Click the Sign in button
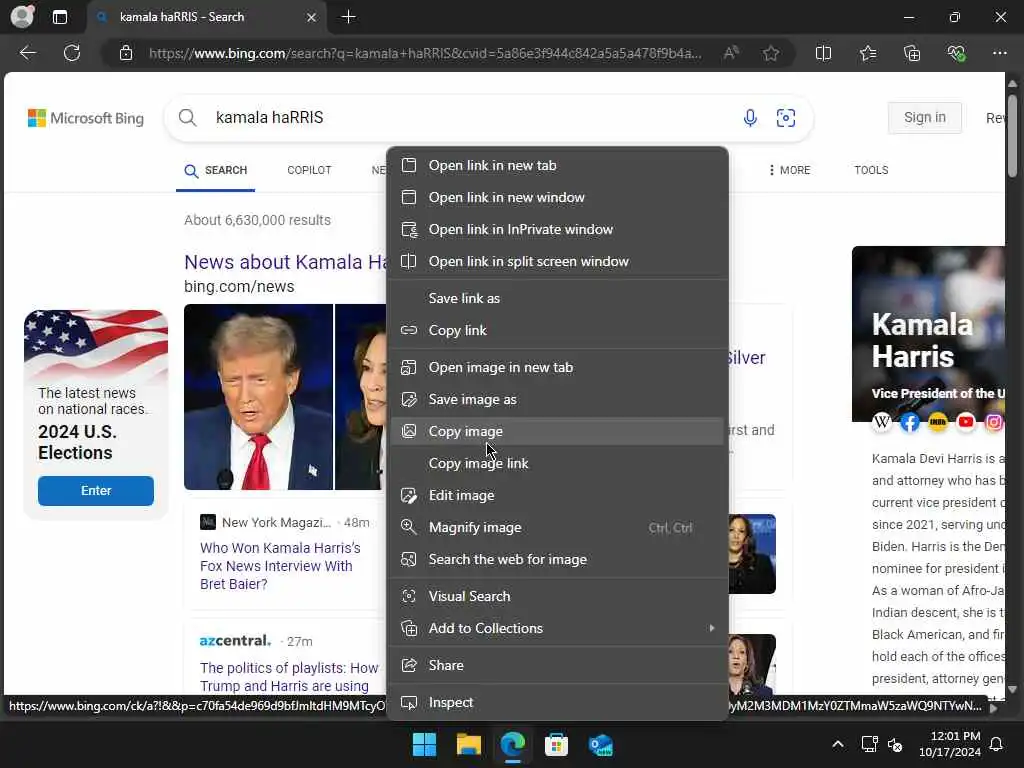 [924, 118]
